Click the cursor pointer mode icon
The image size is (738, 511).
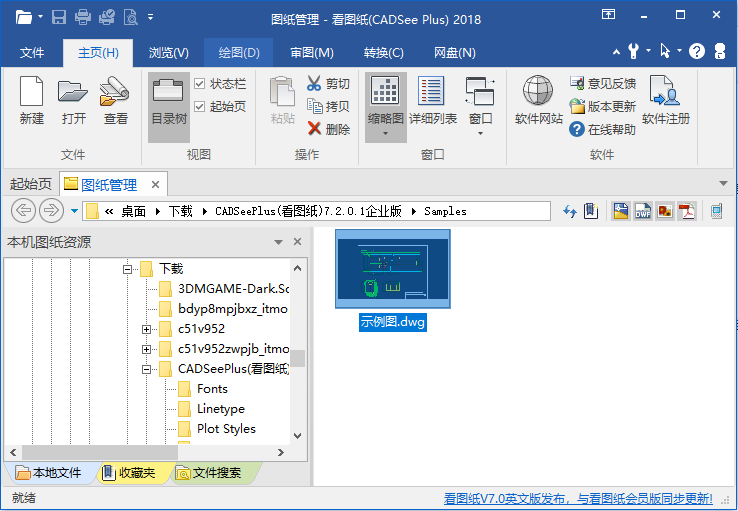(665, 51)
